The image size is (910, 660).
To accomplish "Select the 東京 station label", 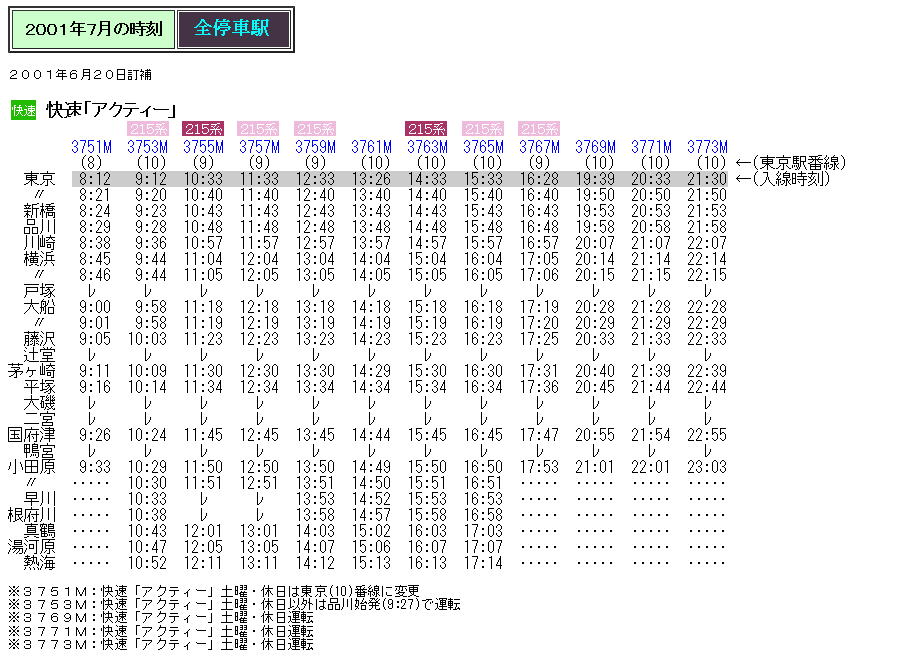I will [39, 179].
